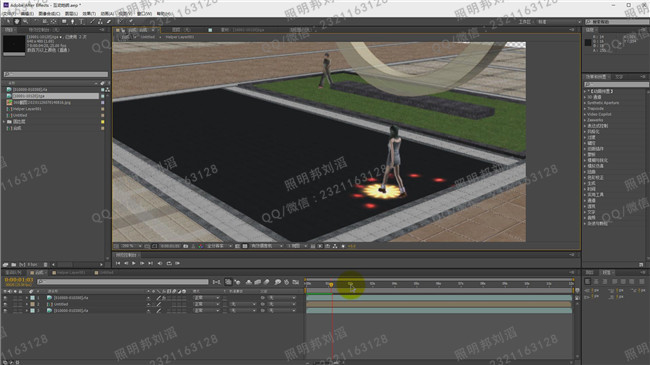Click the Play button in preview panel
650x365 pixels.
click(x=133, y=263)
